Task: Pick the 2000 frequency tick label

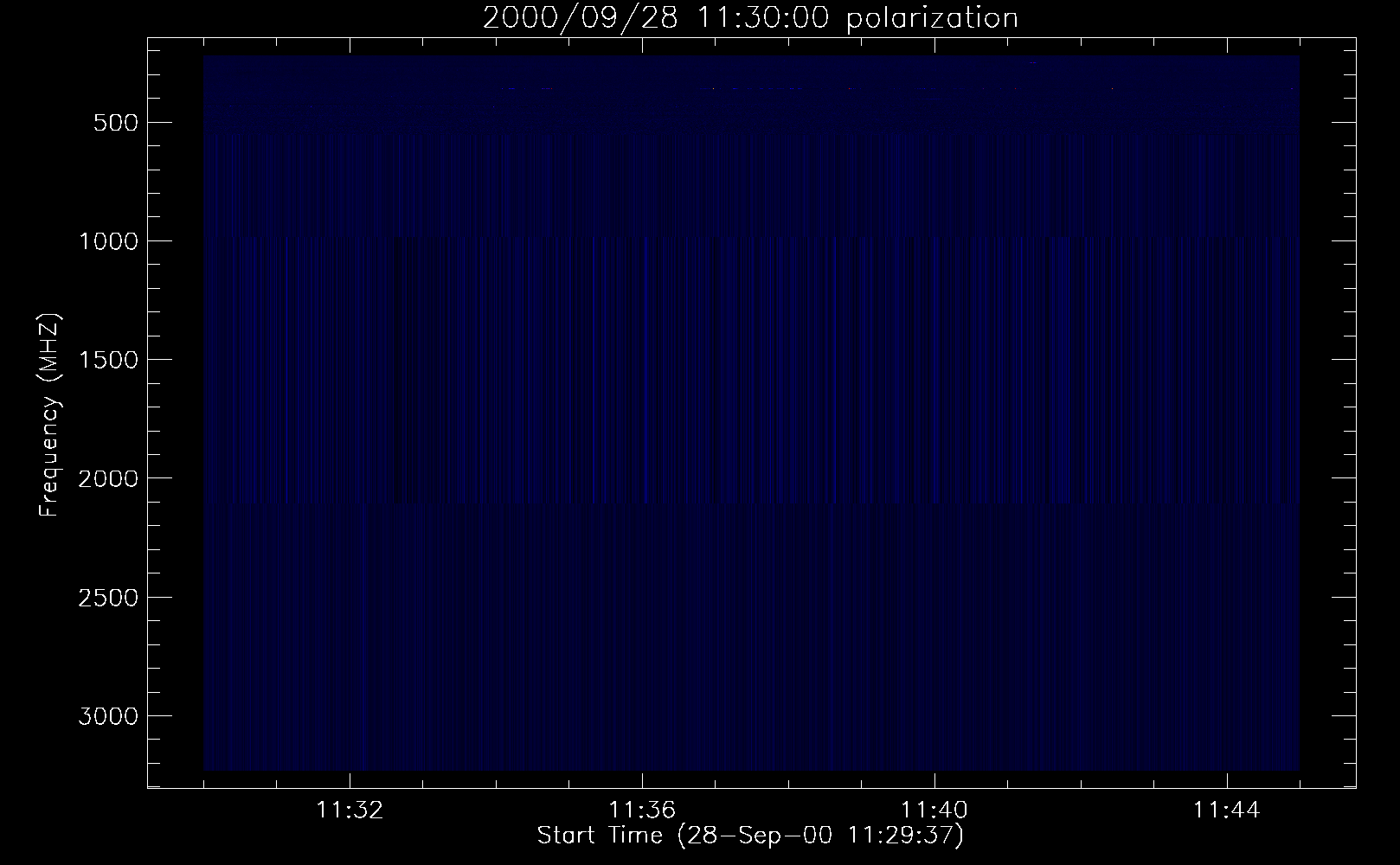Action: coord(107,478)
